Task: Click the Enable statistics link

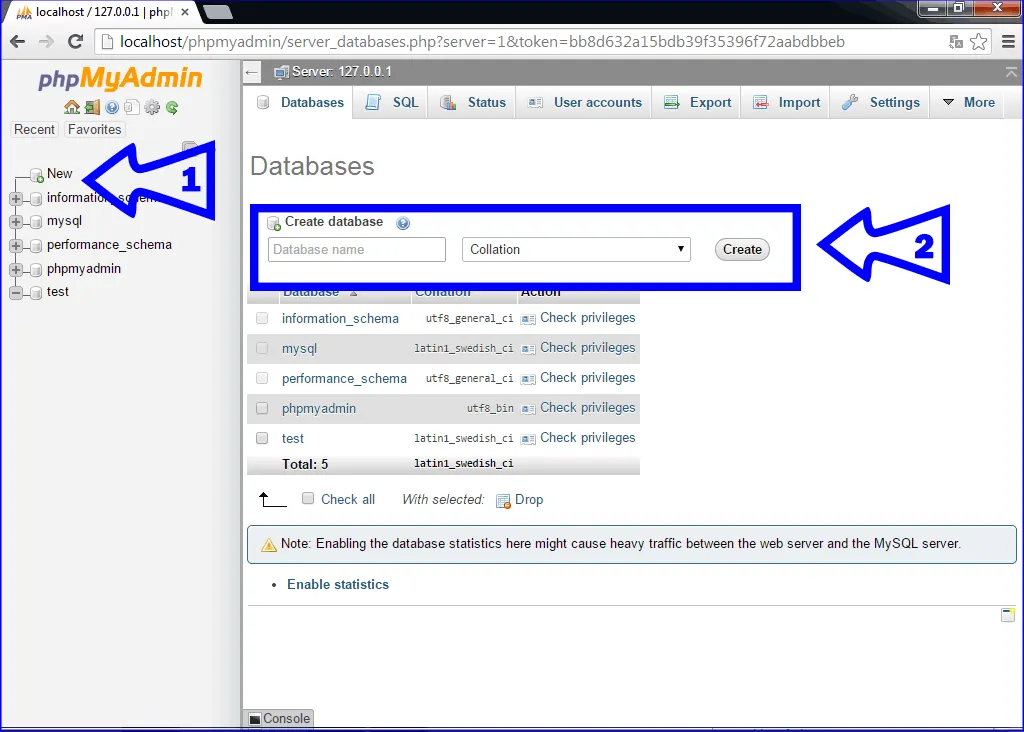Action: tap(338, 584)
